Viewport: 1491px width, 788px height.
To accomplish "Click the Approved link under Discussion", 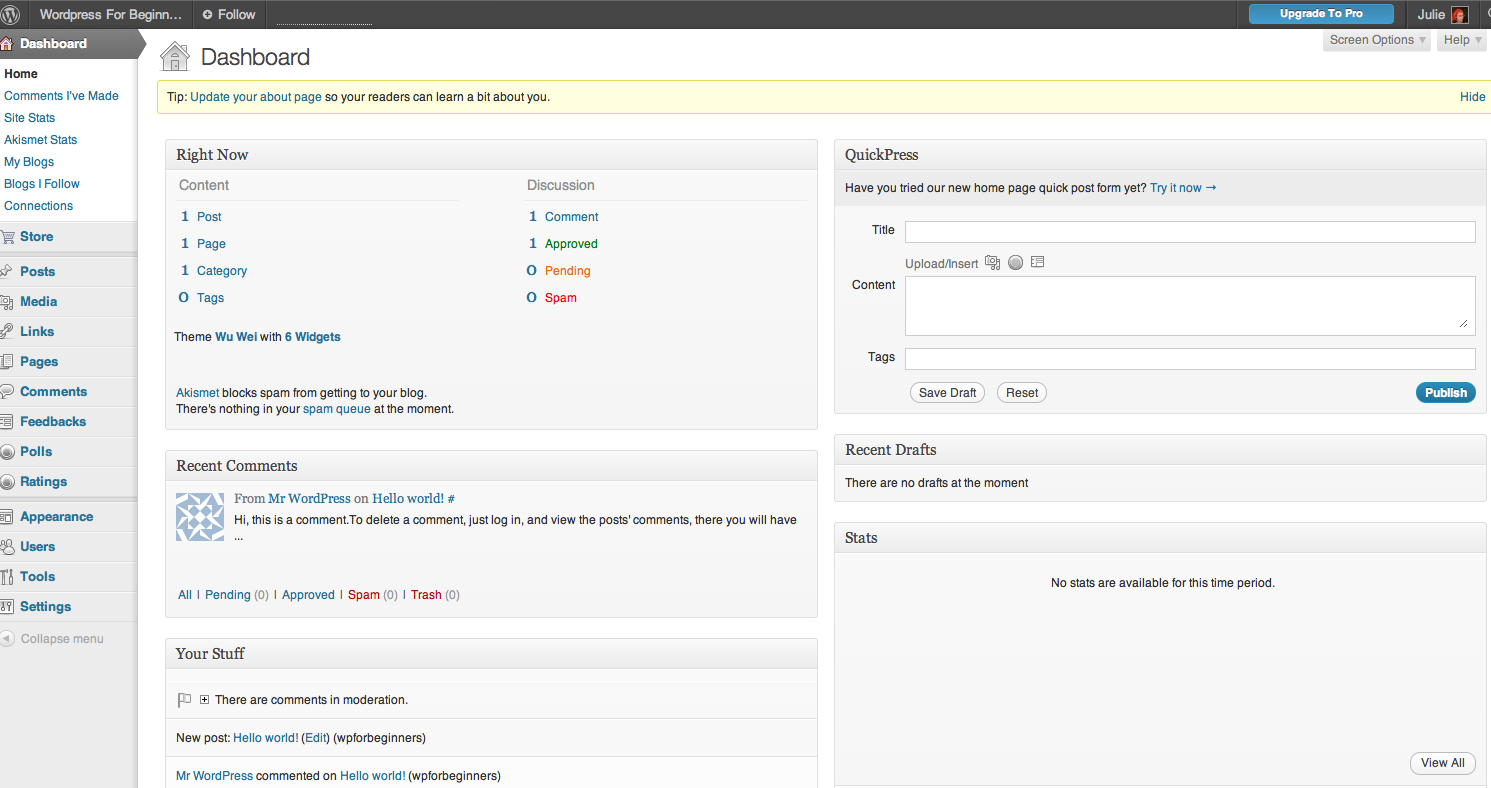I will point(571,244).
